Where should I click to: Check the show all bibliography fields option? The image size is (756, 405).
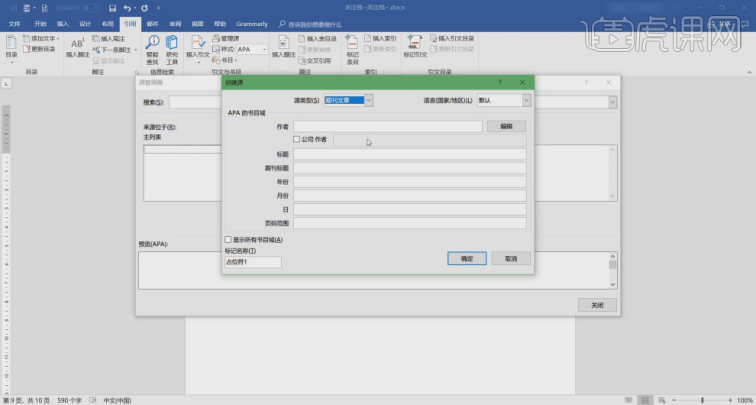click(228, 240)
